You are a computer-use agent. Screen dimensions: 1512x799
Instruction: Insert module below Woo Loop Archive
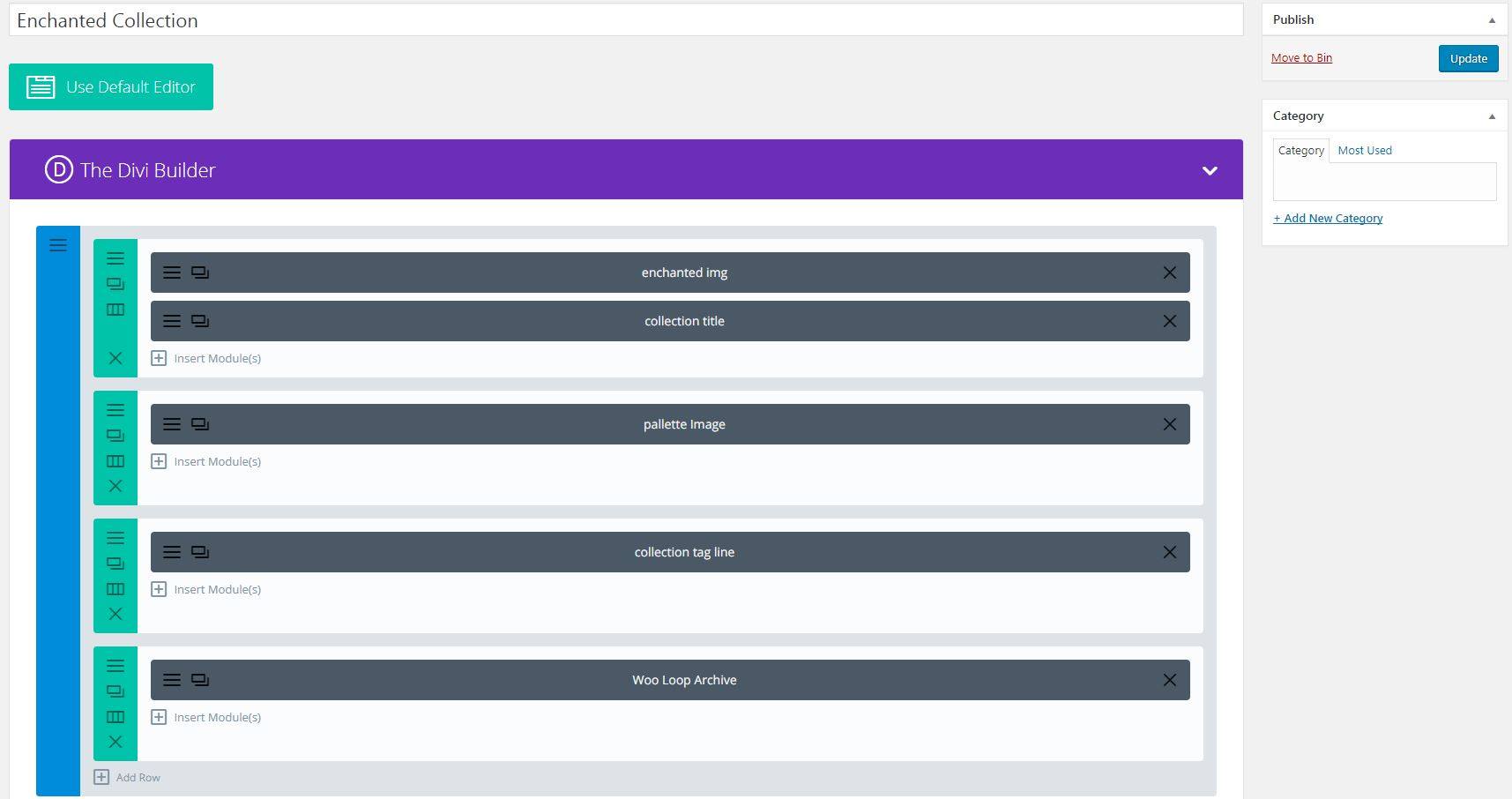(206, 717)
